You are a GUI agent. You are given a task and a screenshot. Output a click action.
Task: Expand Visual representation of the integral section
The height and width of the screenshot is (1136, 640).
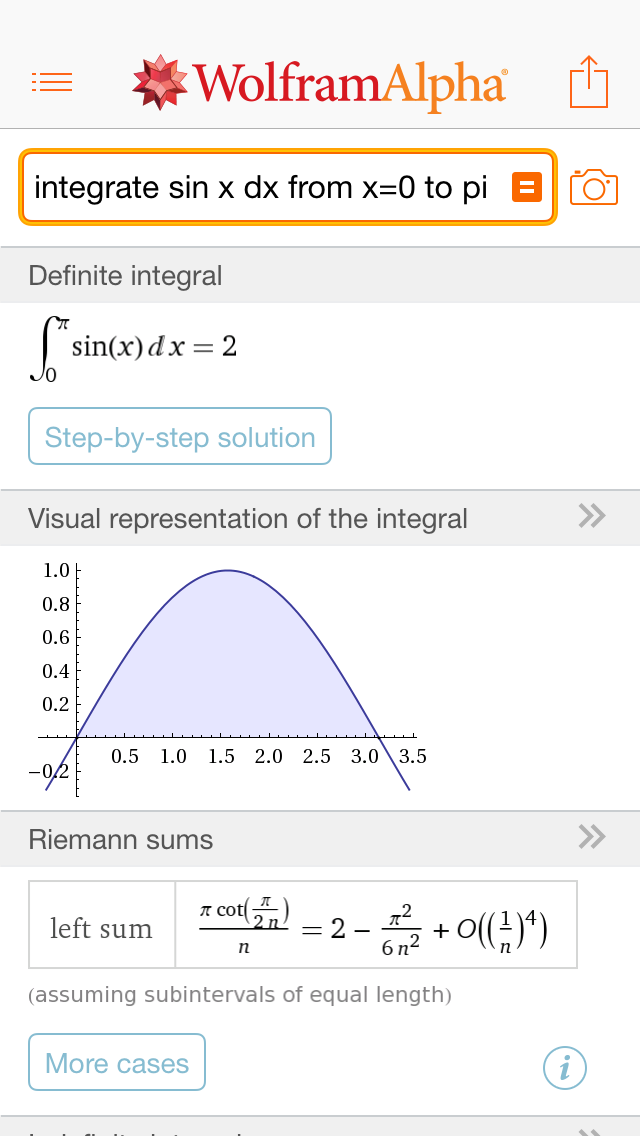[592, 517]
